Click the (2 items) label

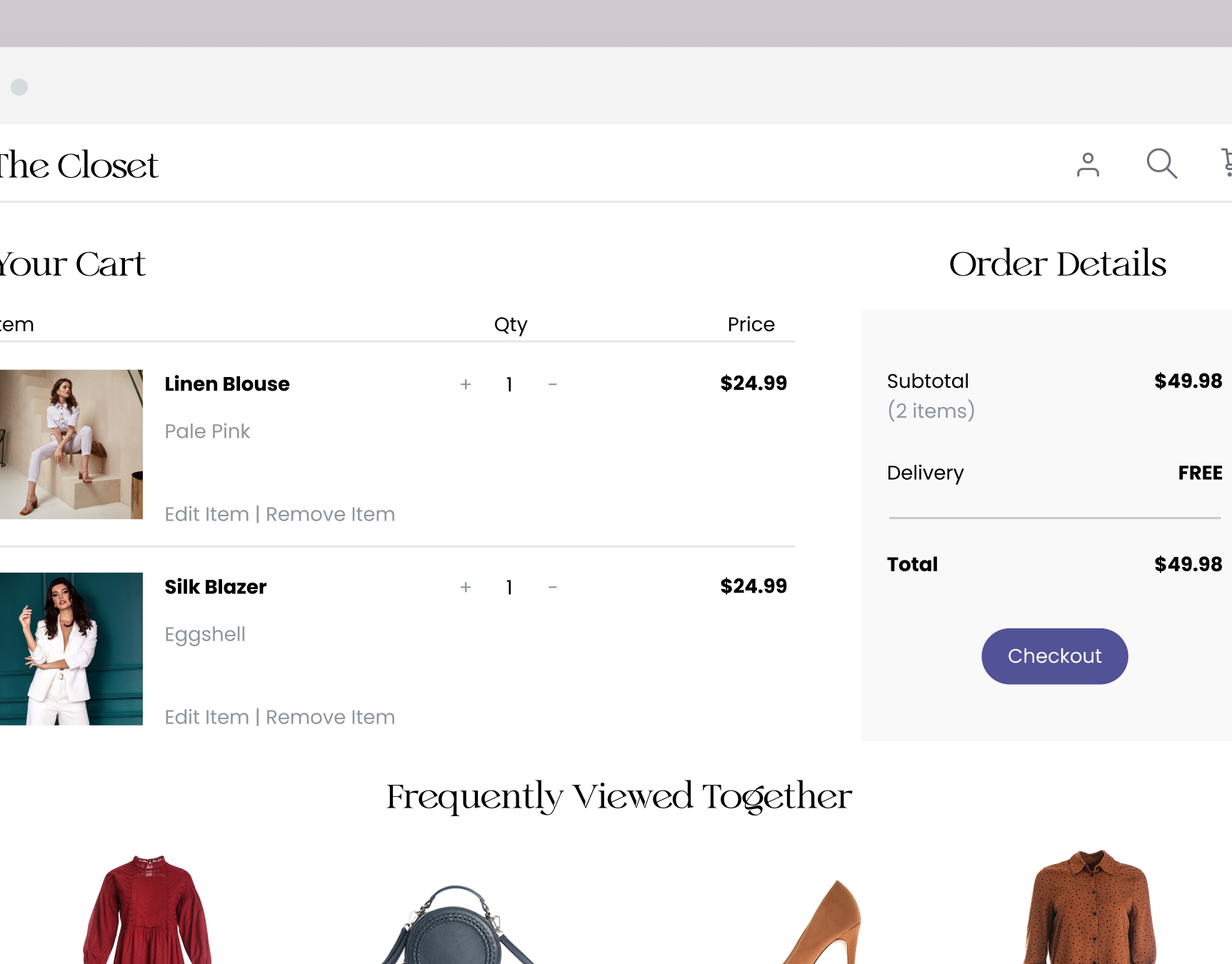click(931, 411)
